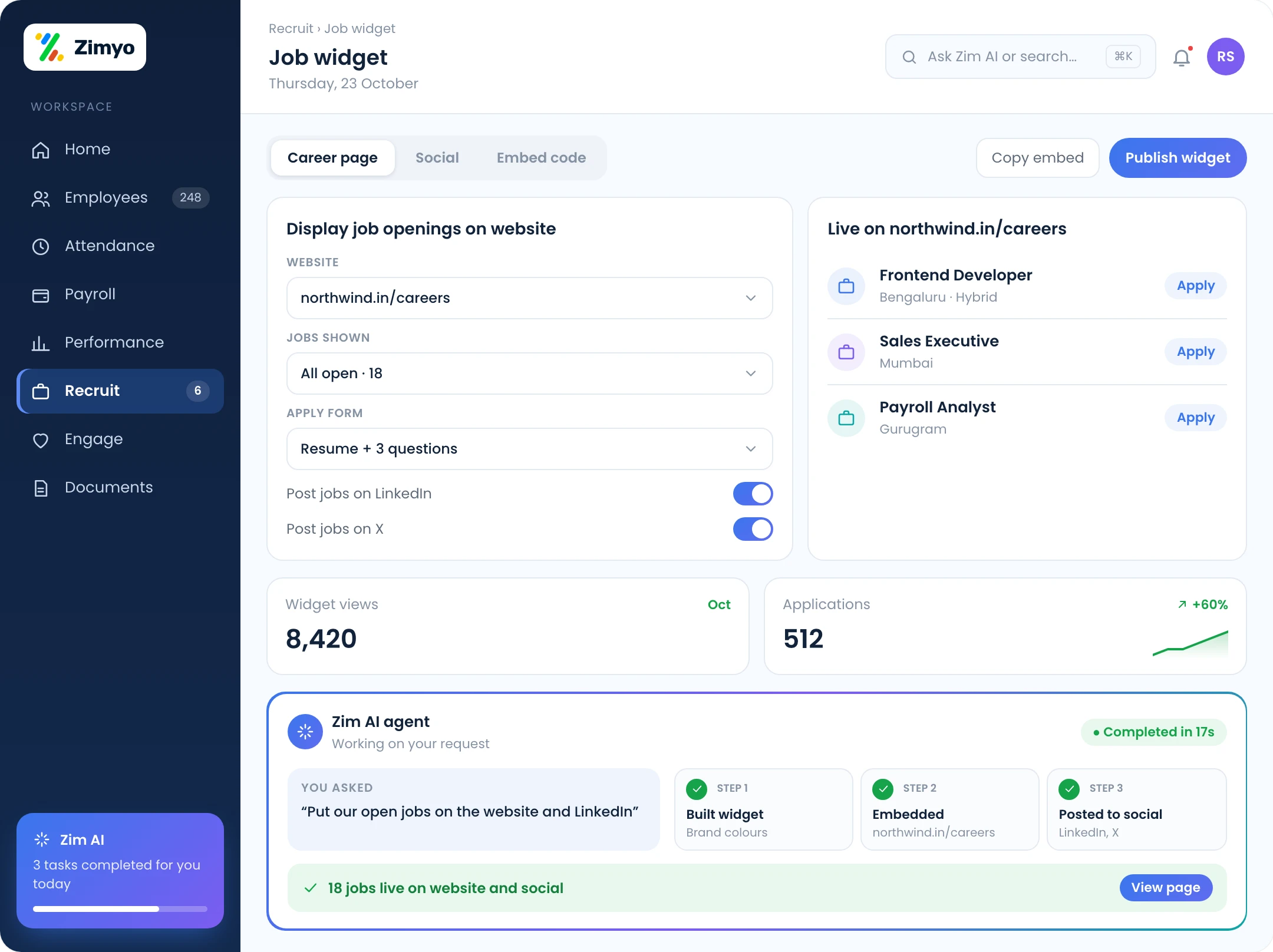Navigate to Payroll module

tap(120, 294)
